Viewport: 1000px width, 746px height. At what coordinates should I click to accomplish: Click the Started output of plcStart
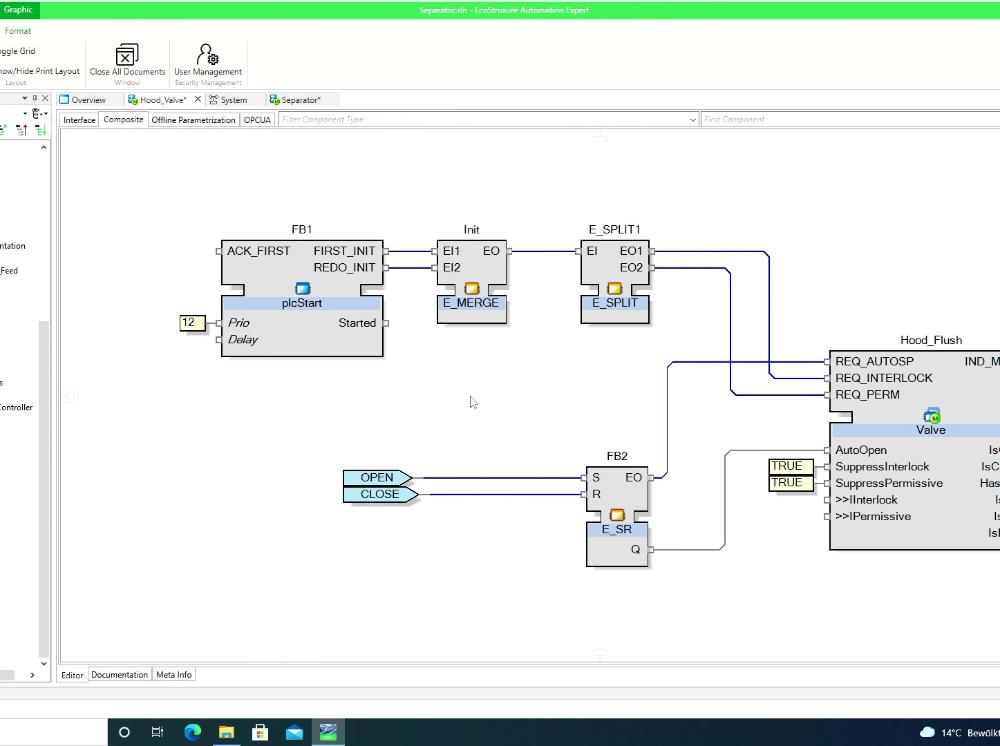click(x=357, y=323)
